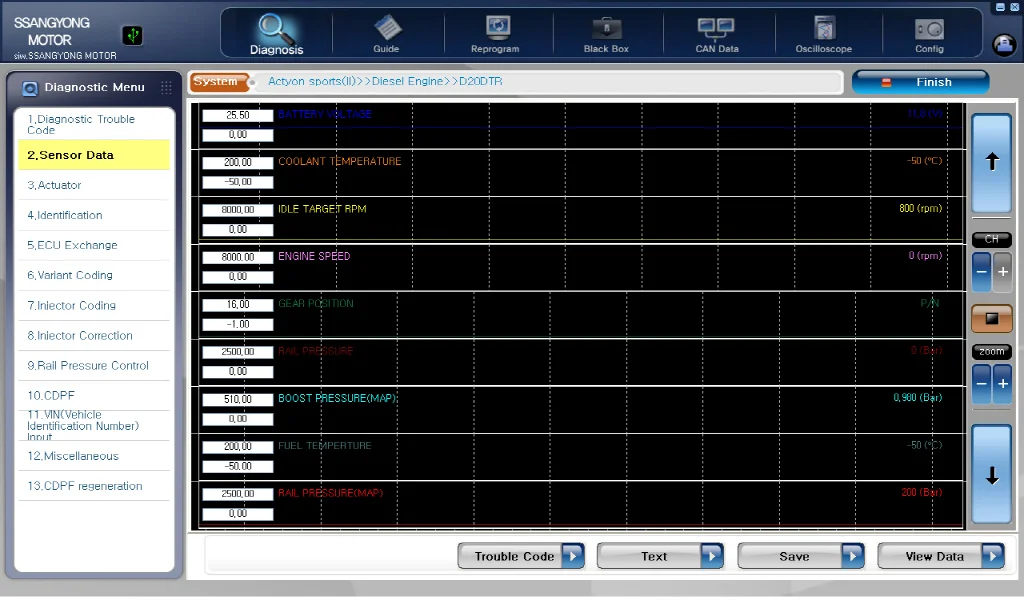Open the Trouble Code button
Viewport: 1024px width, 600px height.
(520, 556)
